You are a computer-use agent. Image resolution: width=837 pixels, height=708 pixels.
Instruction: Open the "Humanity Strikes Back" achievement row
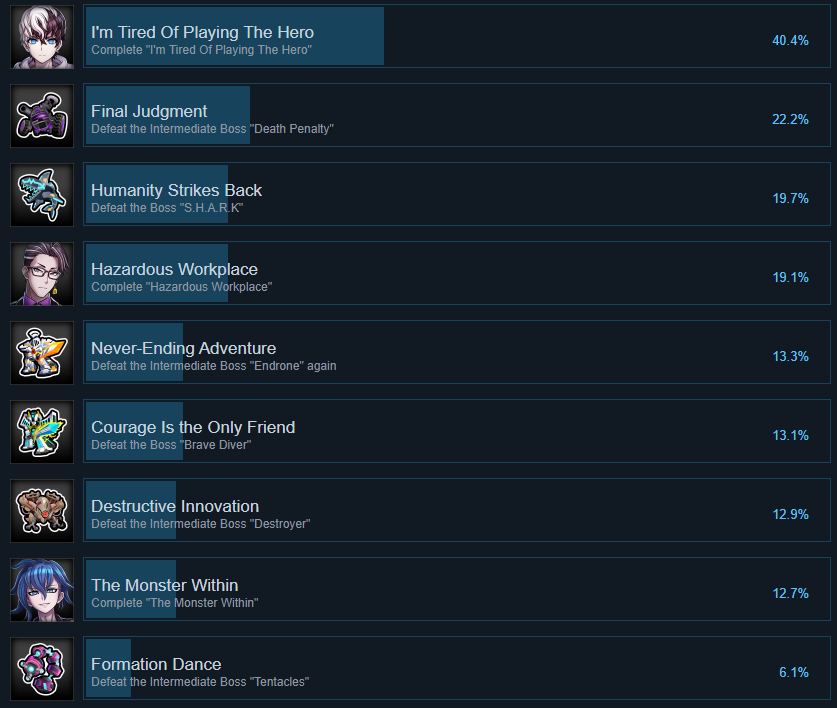pos(457,194)
